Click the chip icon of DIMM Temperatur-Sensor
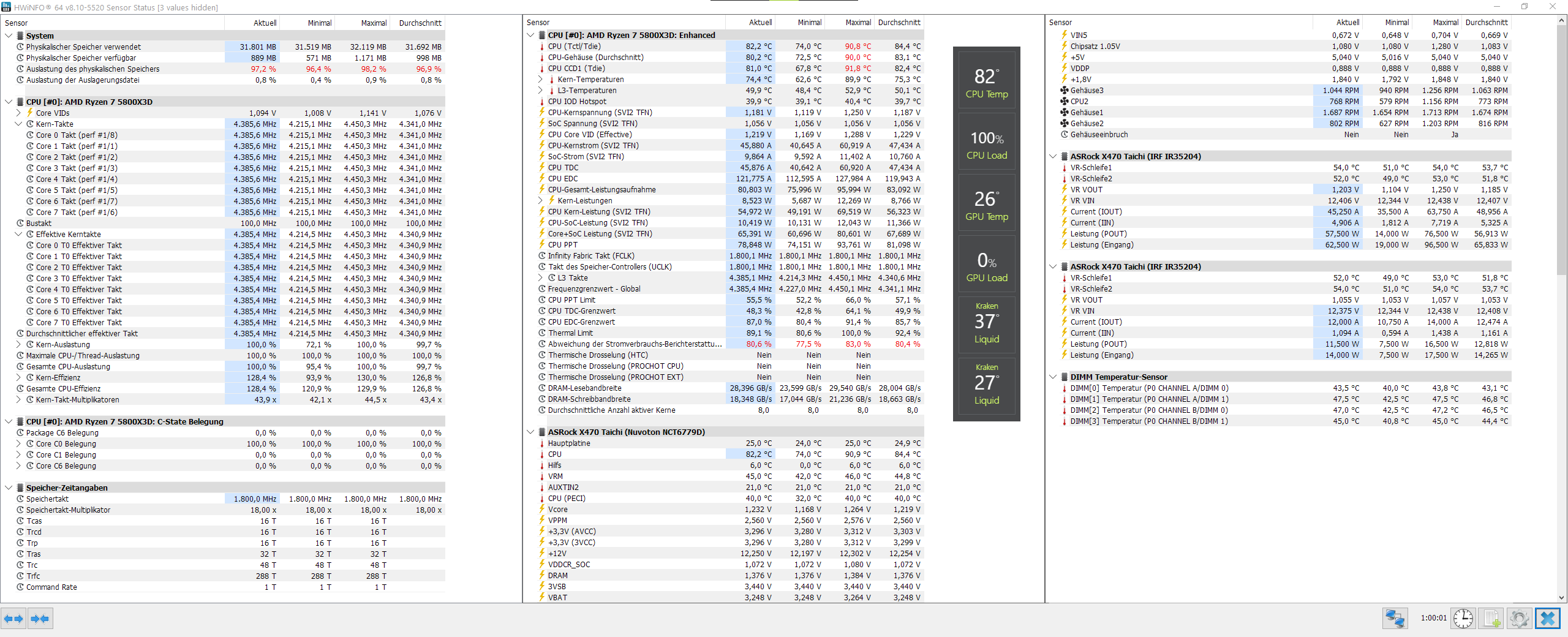 point(1065,377)
